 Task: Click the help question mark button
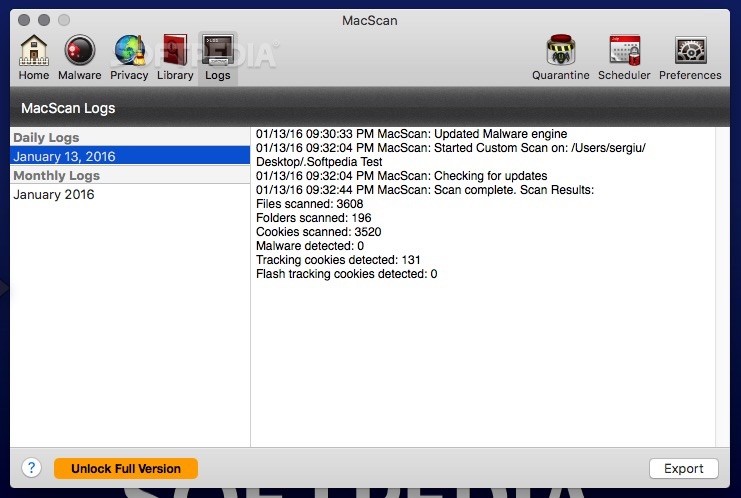(31, 468)
